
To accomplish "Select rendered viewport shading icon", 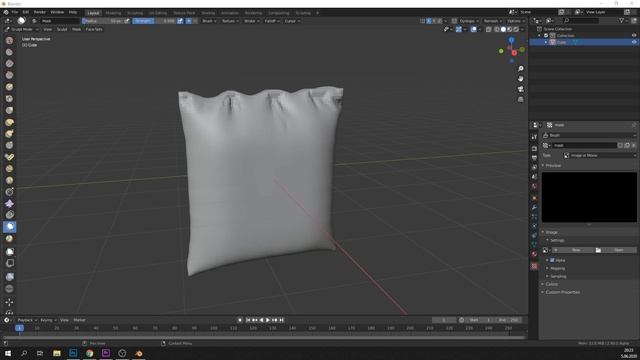I will (516, 29).
